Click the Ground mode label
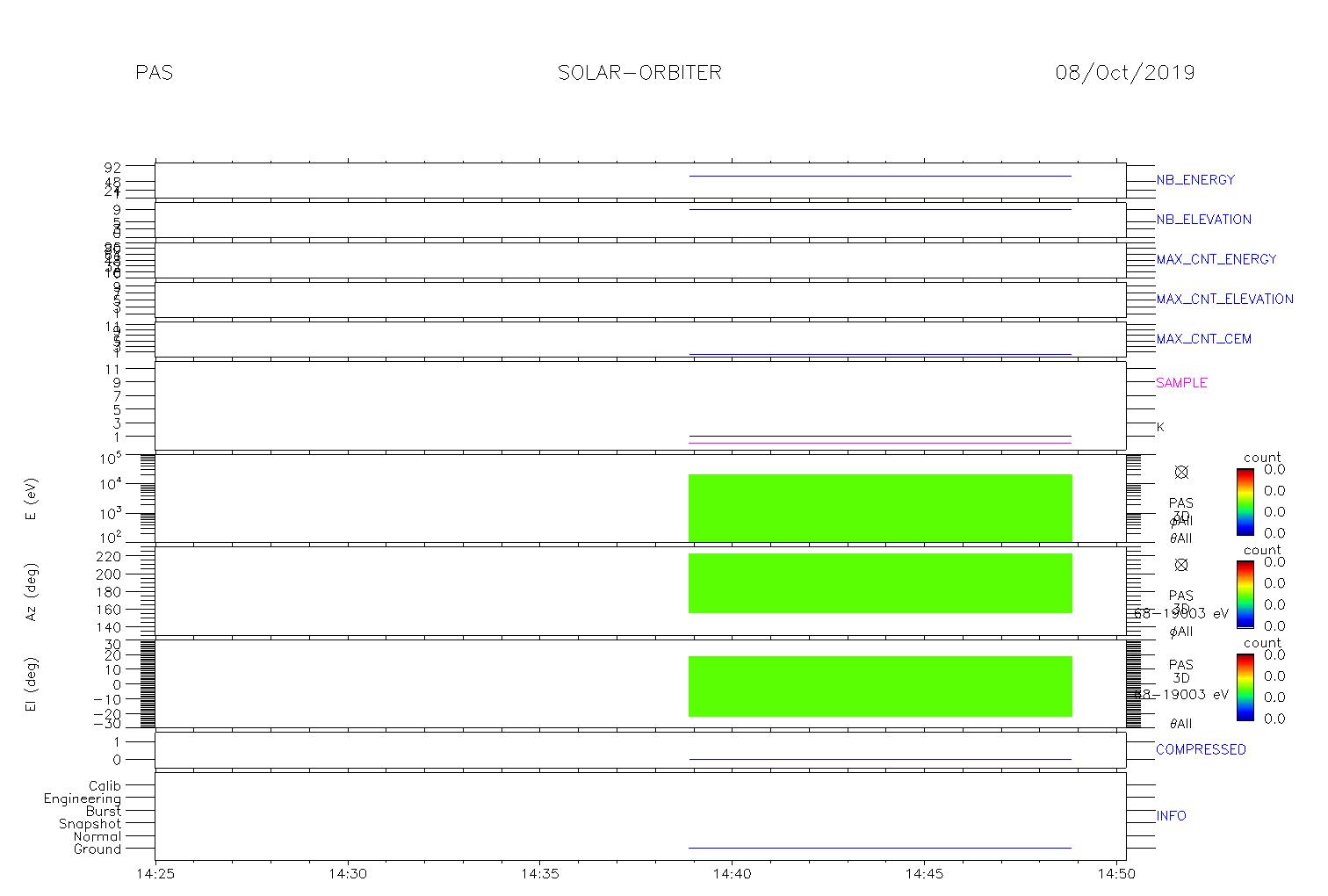Viewport: 1328px width, 896px height. point(97,849)
